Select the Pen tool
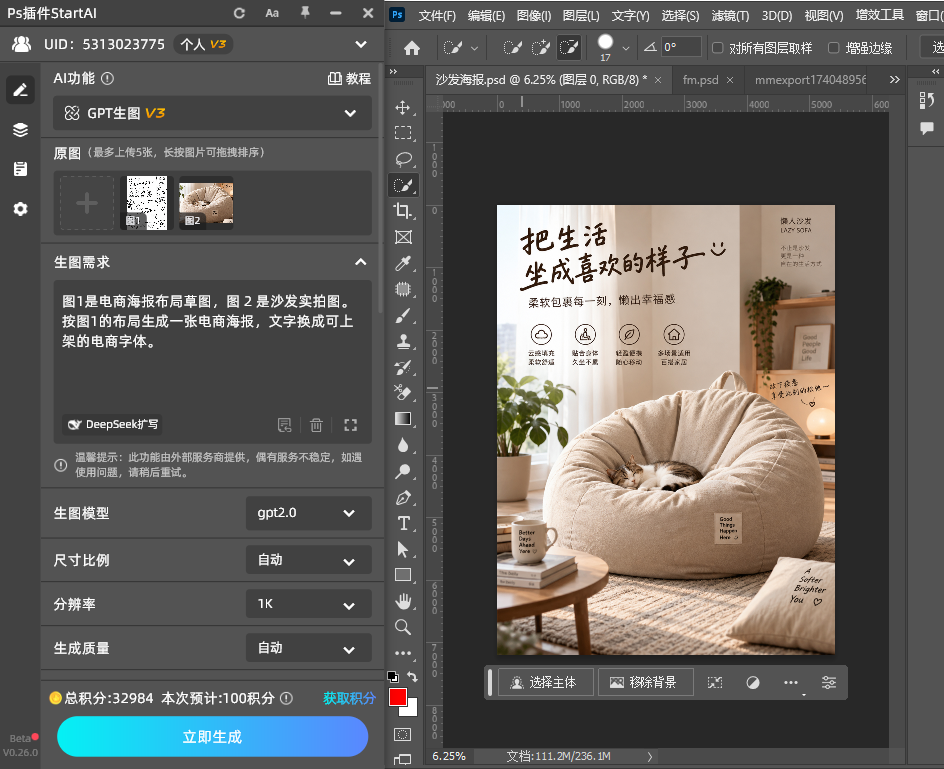Image resolution: width=944 pixels, height=769 pixels. (403, 497)
